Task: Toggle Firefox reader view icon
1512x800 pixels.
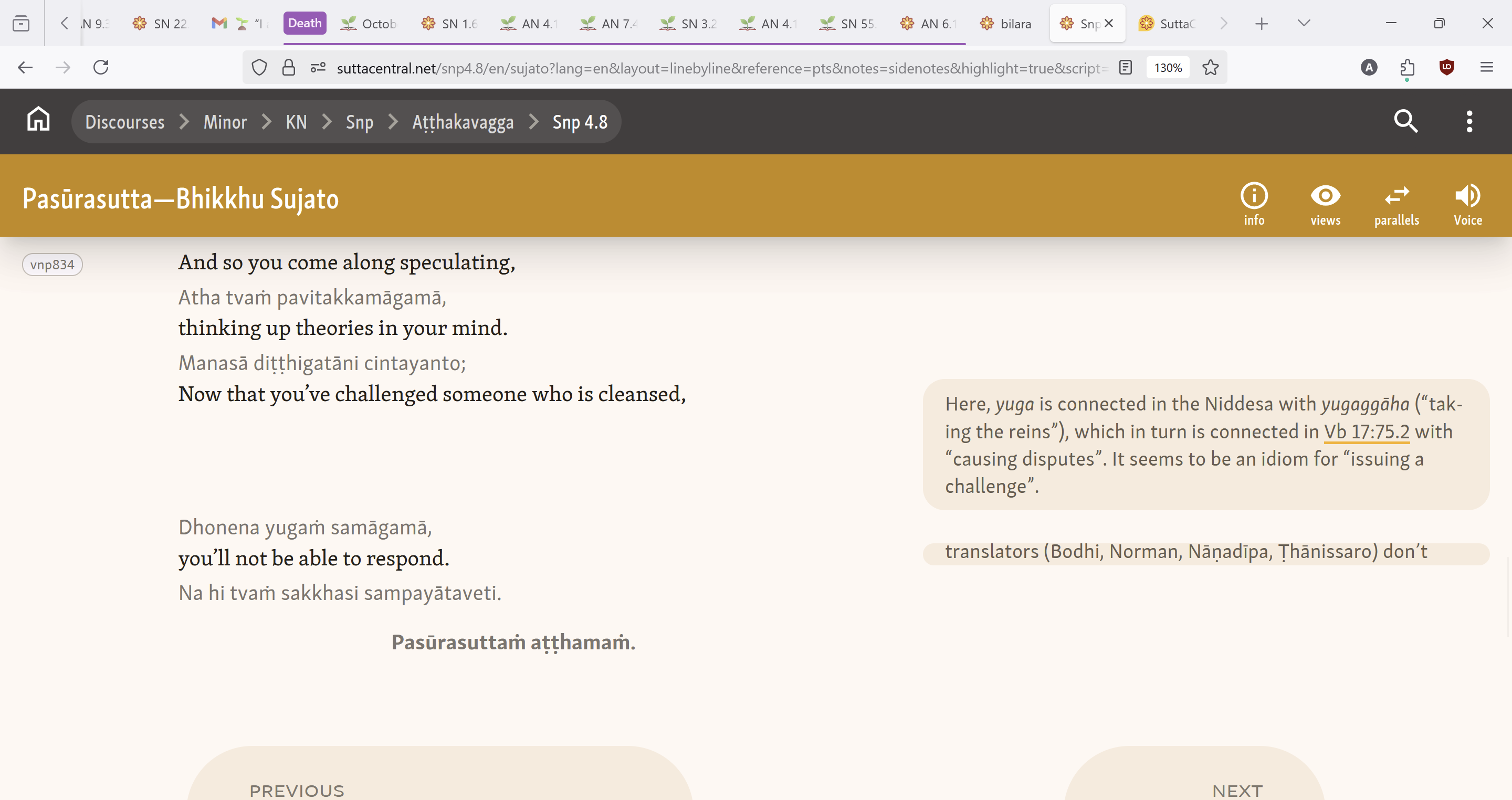Action: [1125, 68]
